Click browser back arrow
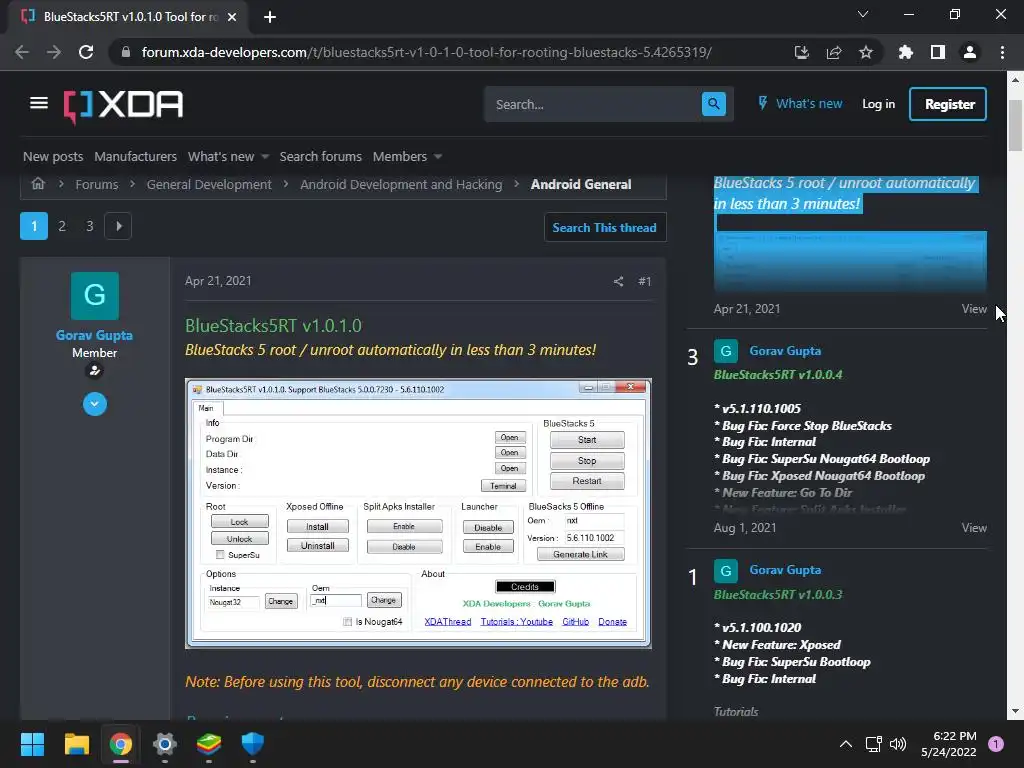 [22, 52]
